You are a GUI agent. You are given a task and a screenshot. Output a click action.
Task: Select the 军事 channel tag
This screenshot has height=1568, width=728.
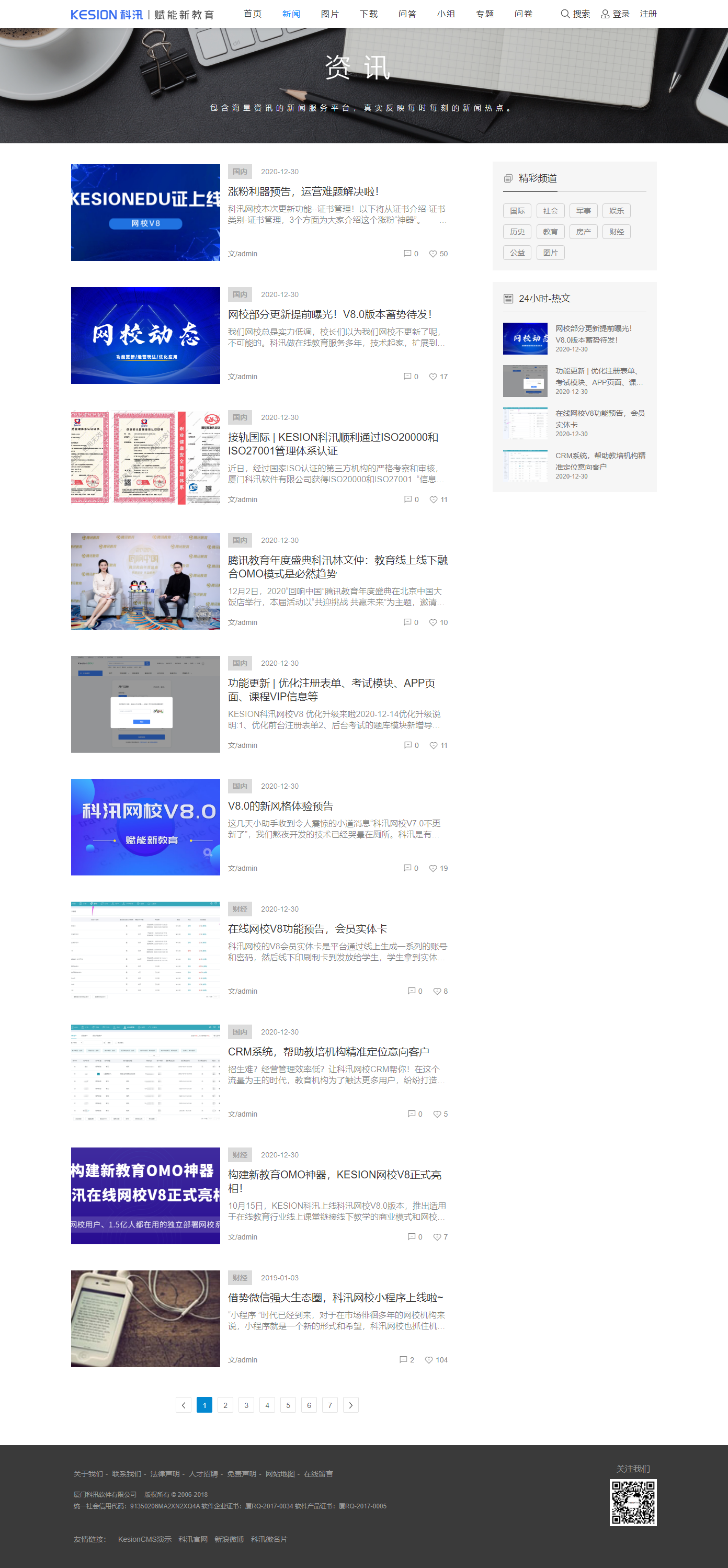[584, 211]
